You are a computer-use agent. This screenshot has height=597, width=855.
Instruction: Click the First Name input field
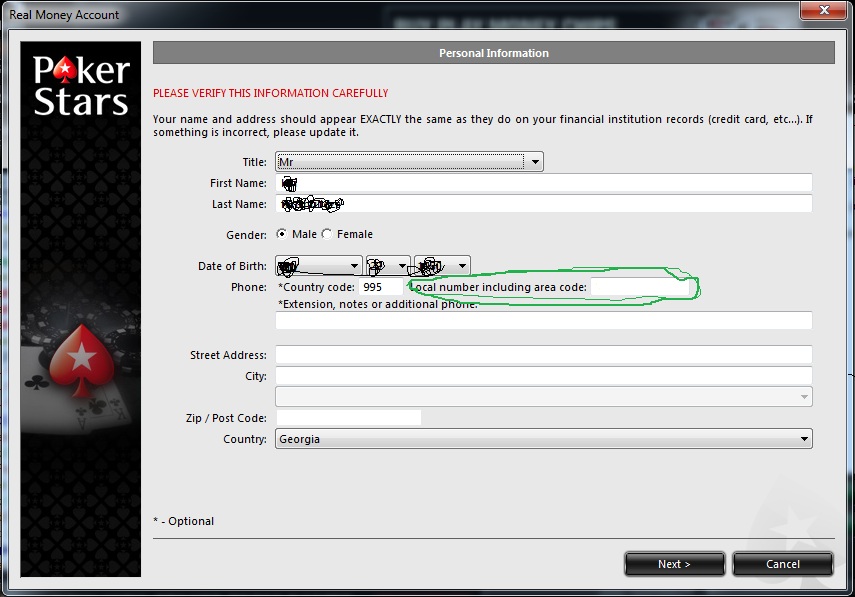(x=544, y=183)
